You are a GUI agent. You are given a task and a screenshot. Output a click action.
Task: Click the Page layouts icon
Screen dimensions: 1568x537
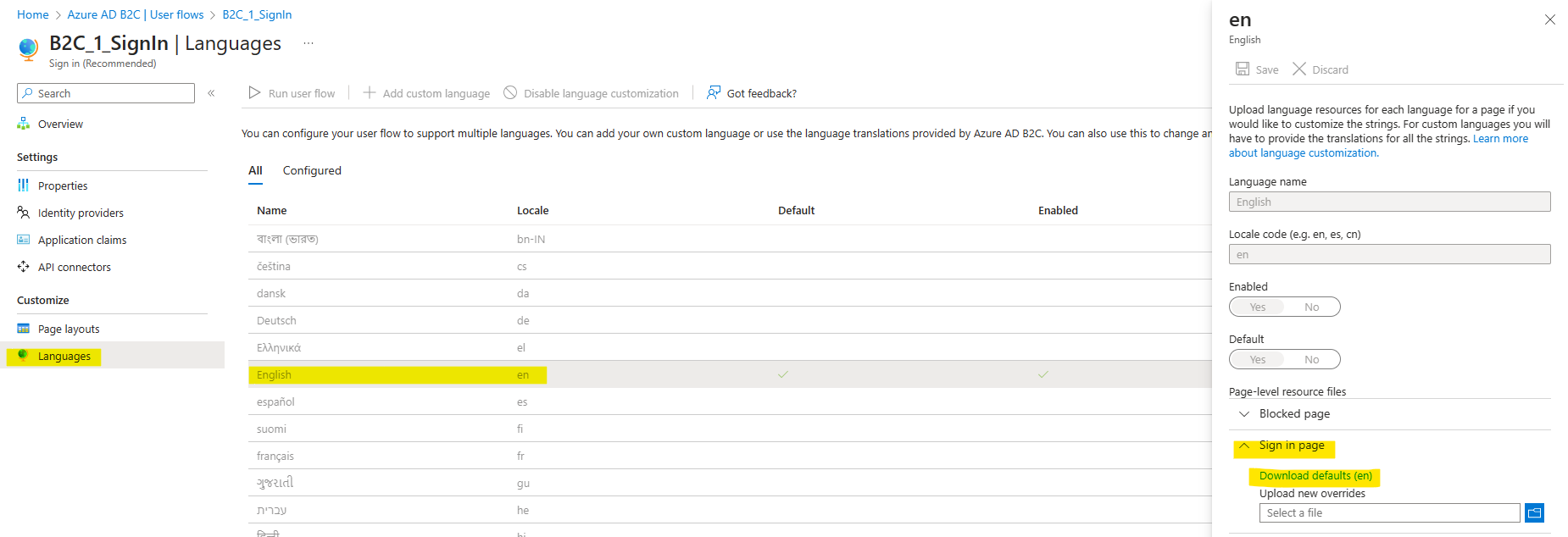point(24,329)
